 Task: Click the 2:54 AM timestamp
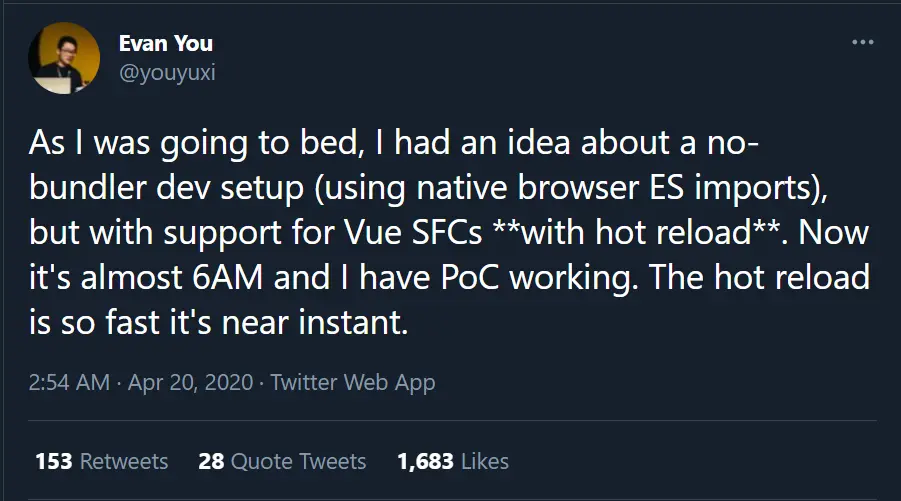pos(69,383)
